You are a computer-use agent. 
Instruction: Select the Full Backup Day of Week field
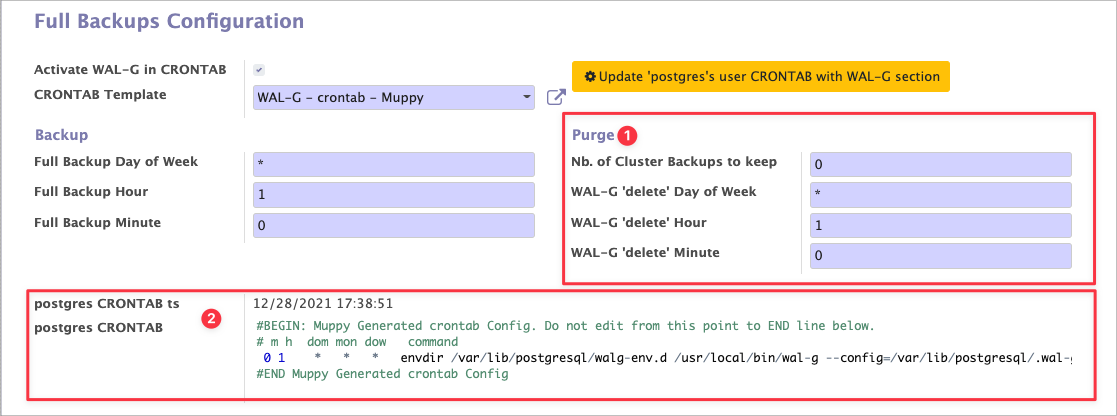click(x=395, y=164)
